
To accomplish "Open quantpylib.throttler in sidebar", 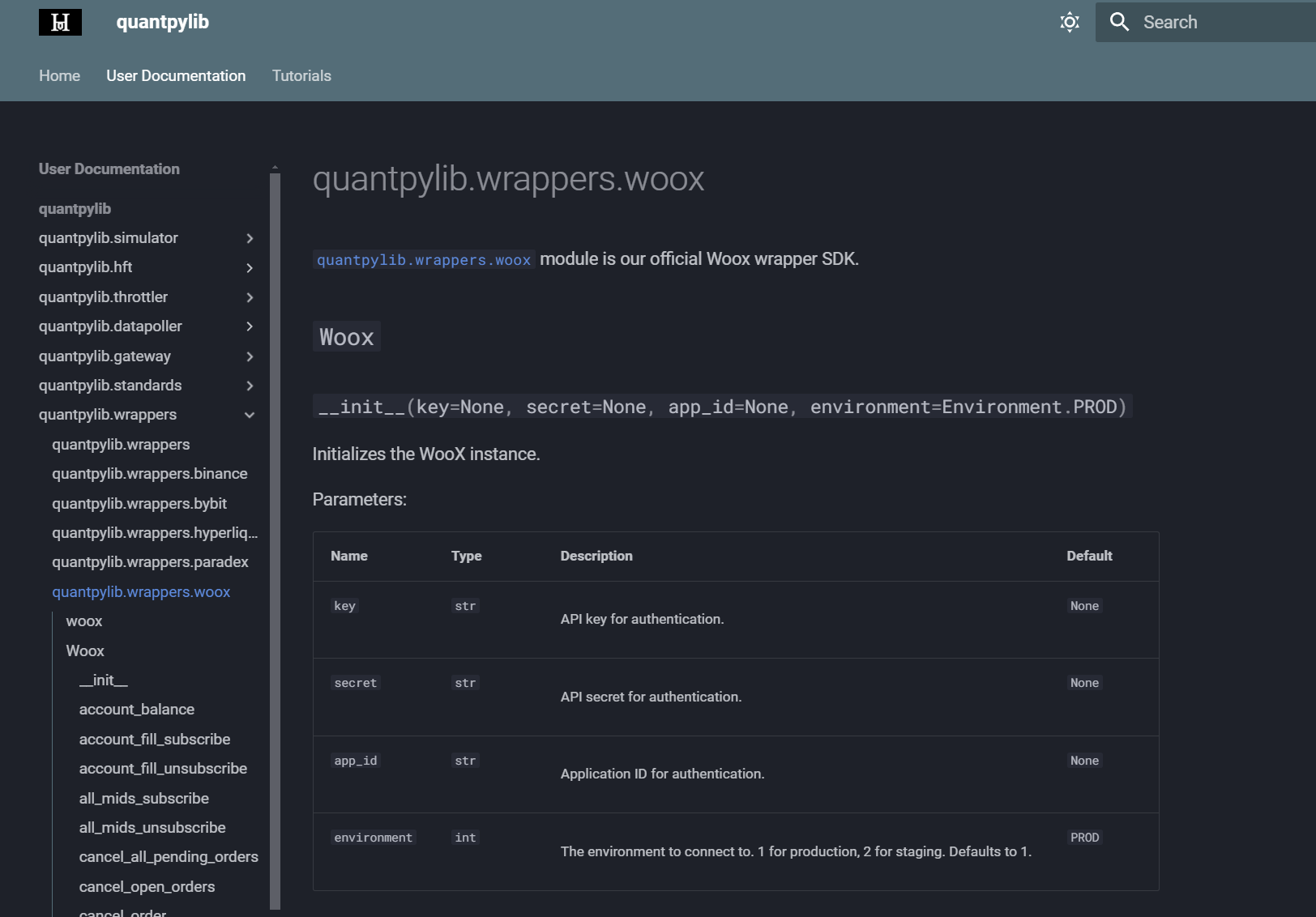I will pyautogui.click(x=103, y=297).
